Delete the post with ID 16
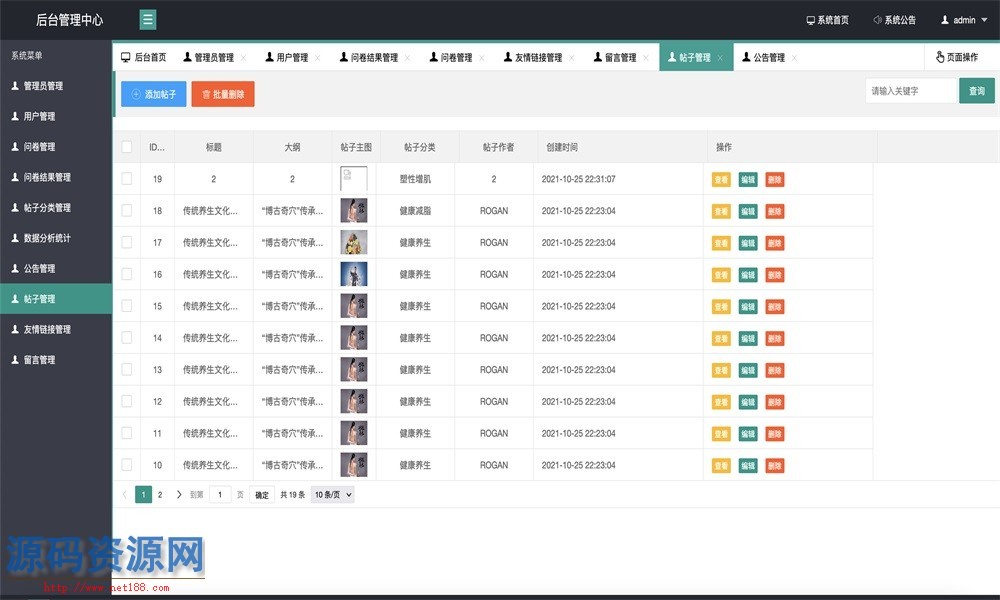Image resolution: width=1000 pixels, height=600 pixels. point(775,275)
